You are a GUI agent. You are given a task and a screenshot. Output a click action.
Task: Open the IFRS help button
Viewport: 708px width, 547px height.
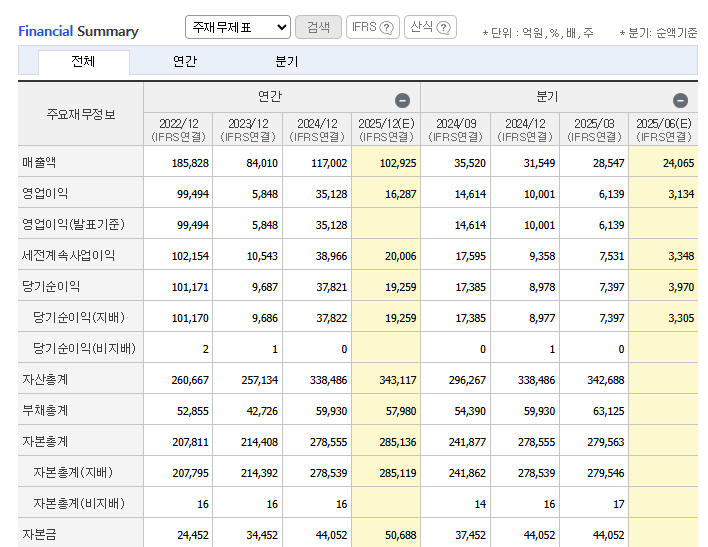click(373, 27)
